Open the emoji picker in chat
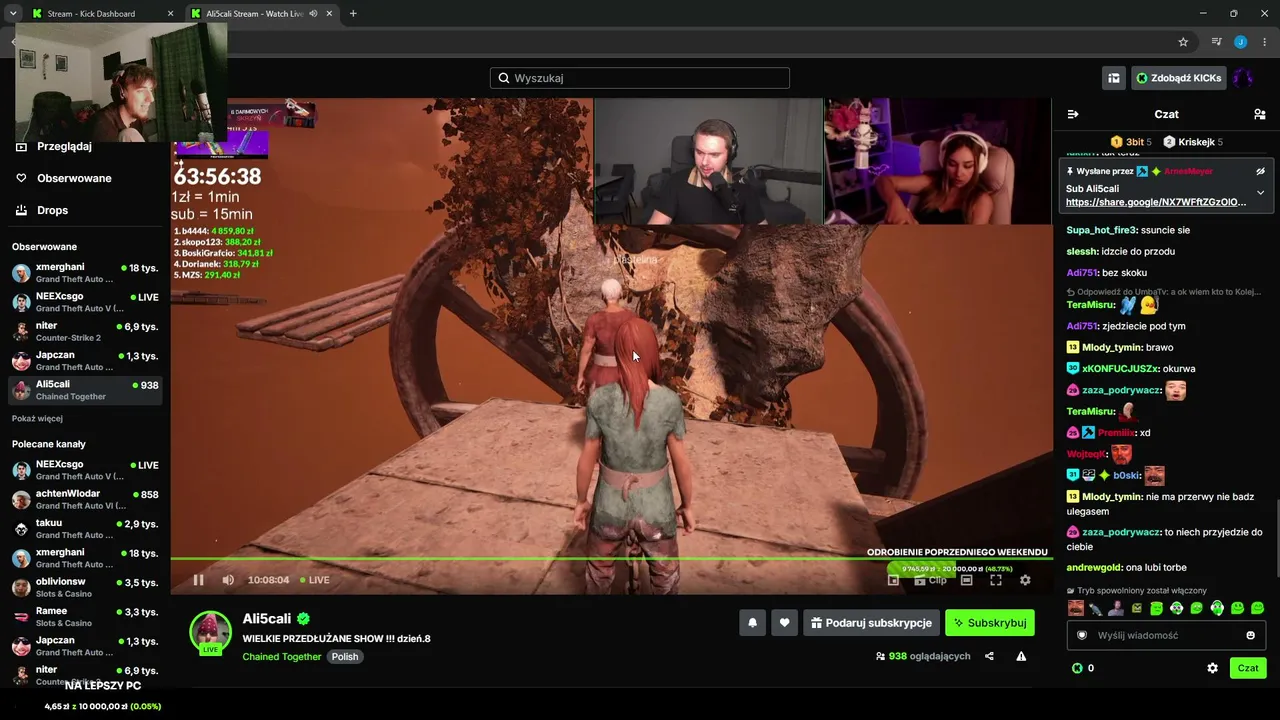 point(1250,635)
